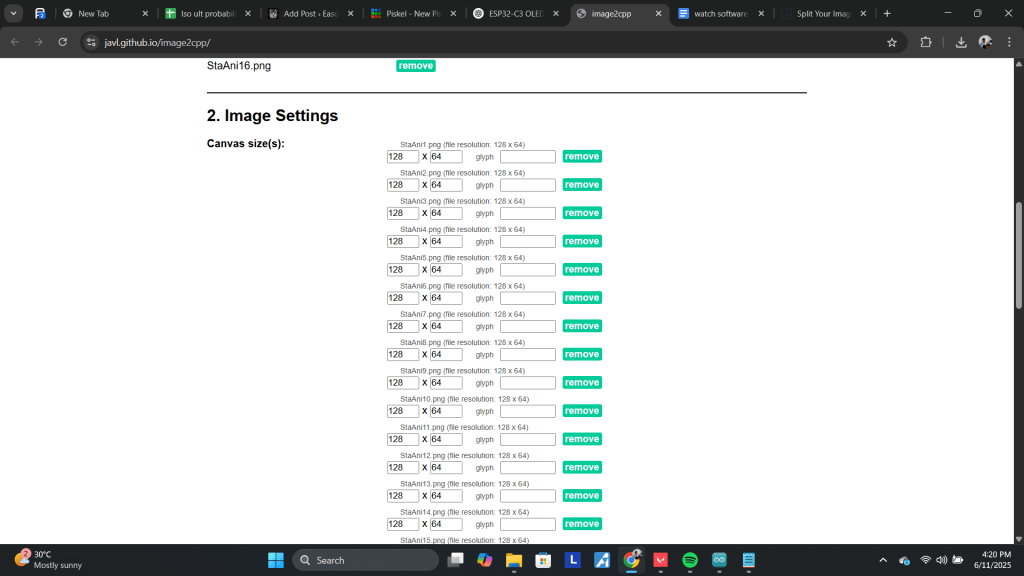This screenshot has width=1024, height=576.
Task: View site information icon in address bar
Action: click(x=91, y=43)
